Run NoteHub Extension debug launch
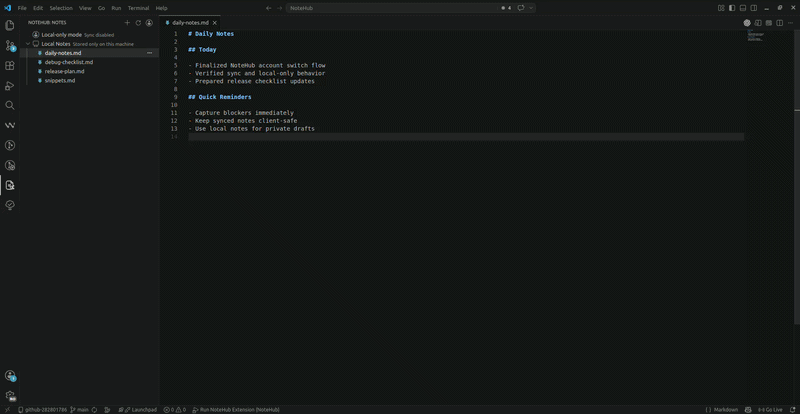This screenshot has width=800, height=414. click(236, 409)
